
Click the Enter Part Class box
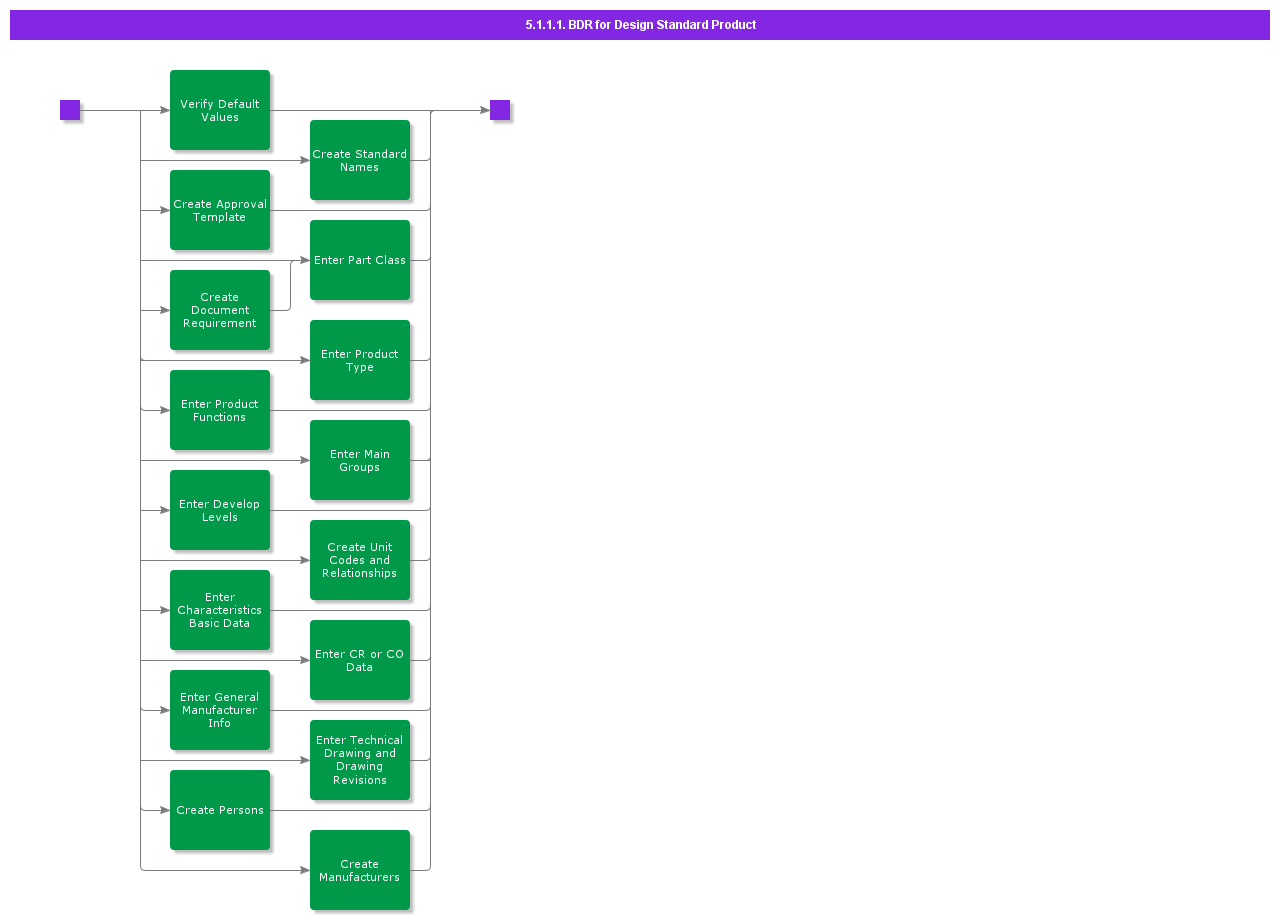click(360, 260)
